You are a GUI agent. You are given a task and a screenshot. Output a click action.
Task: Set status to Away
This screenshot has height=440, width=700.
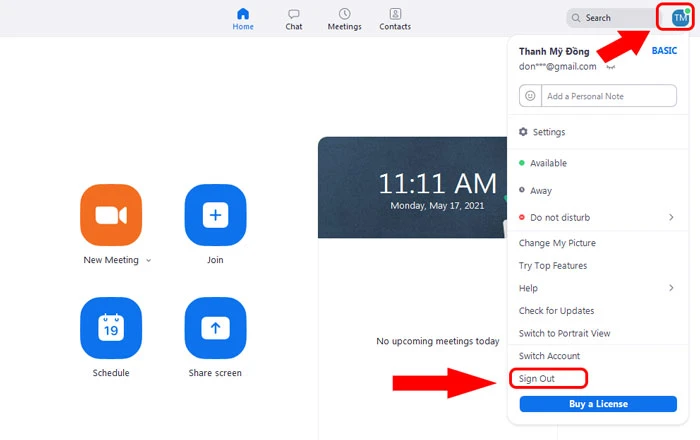[x=540, y=190]
